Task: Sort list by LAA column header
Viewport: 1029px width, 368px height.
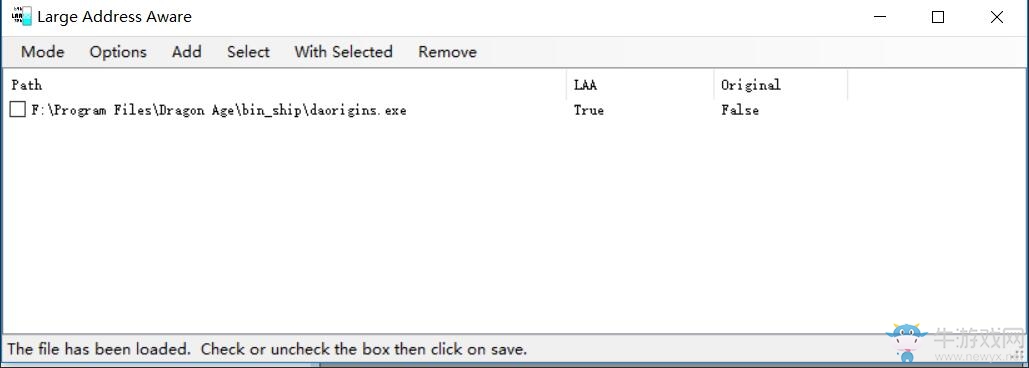Action: 640,85
